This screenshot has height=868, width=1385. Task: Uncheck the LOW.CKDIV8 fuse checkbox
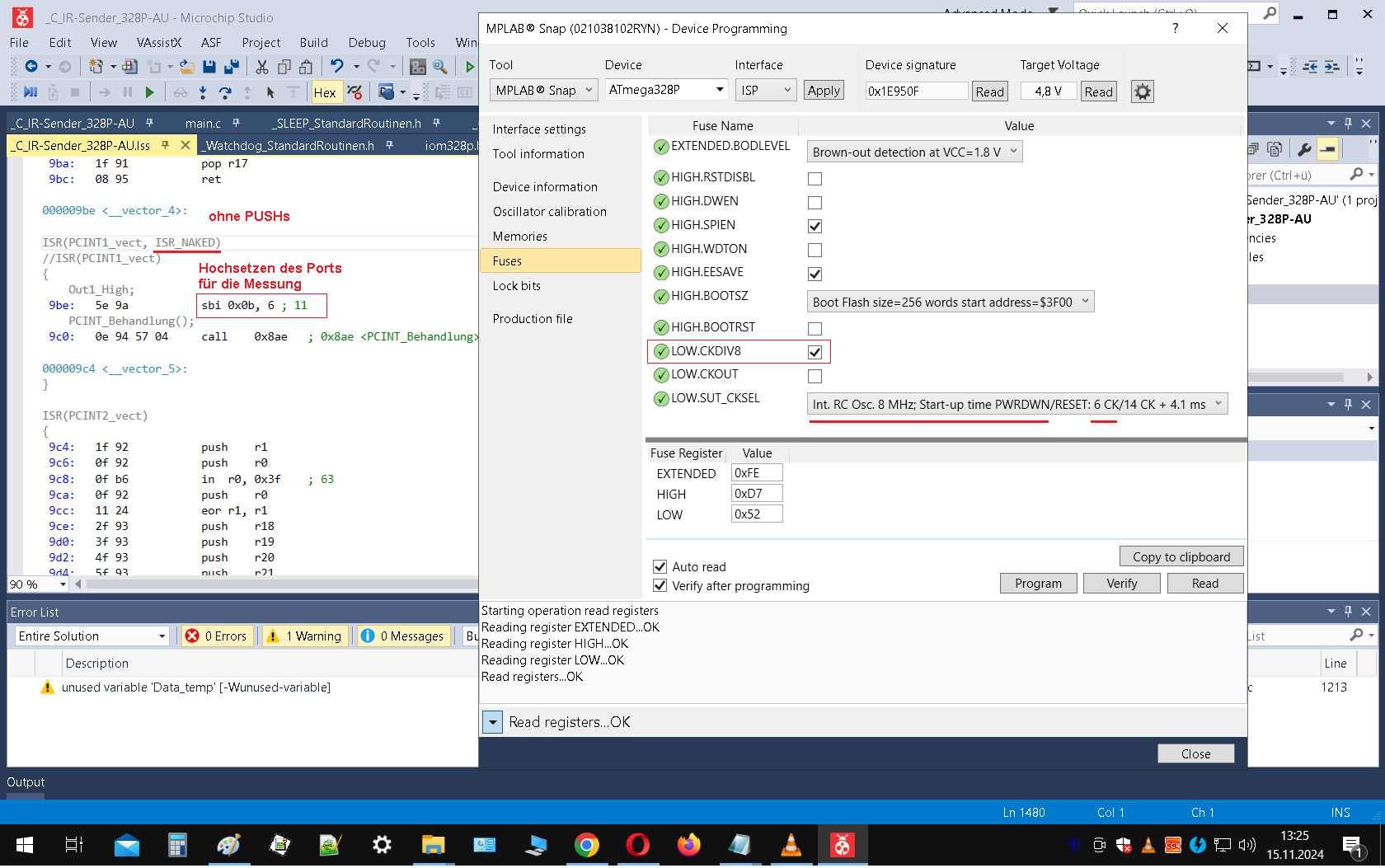815,353
